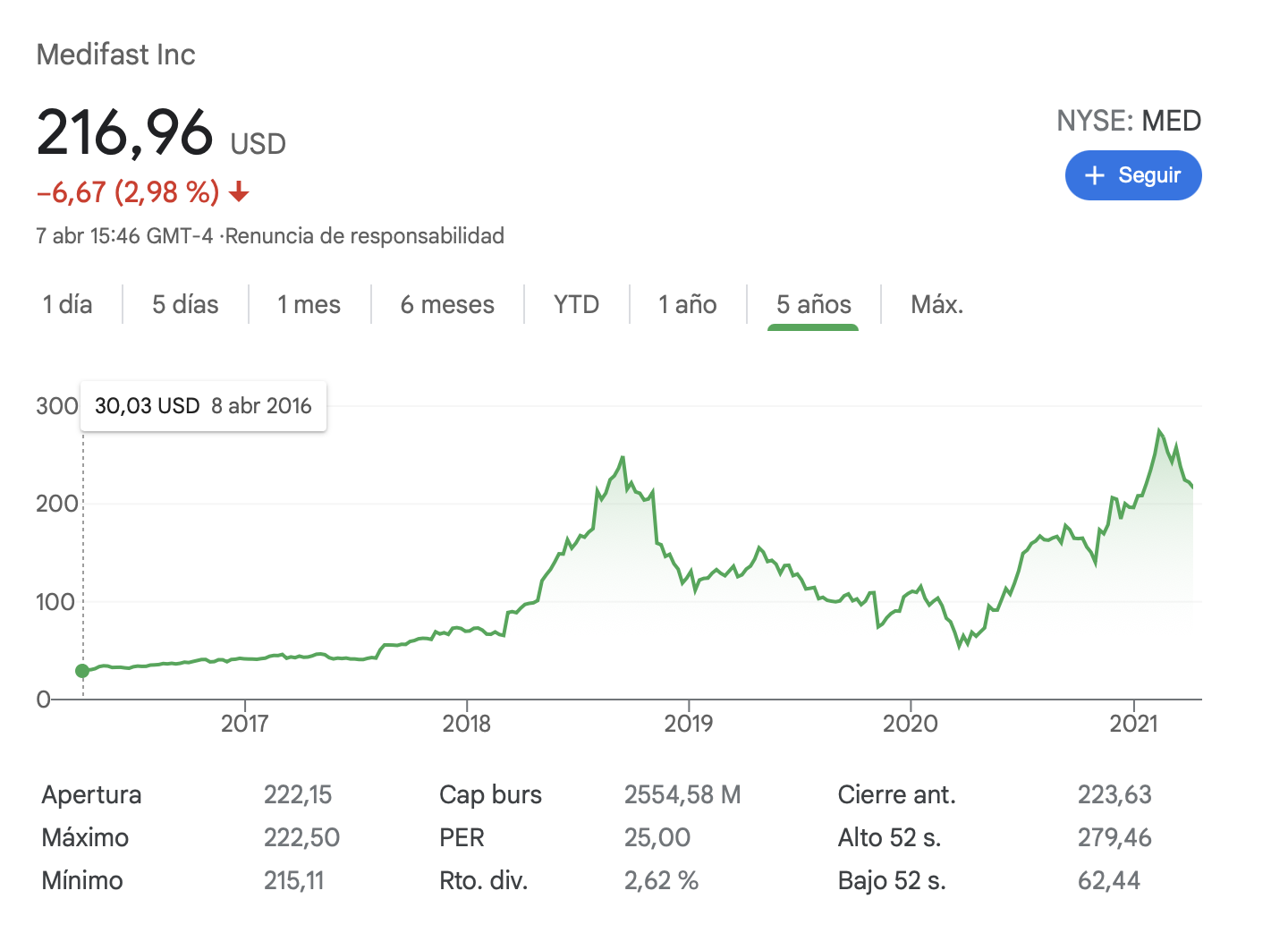The width and height of the screenshot is (1288, 950).
Task: Click the 2018 x-axis label
Action: click(x=467, y=723)
